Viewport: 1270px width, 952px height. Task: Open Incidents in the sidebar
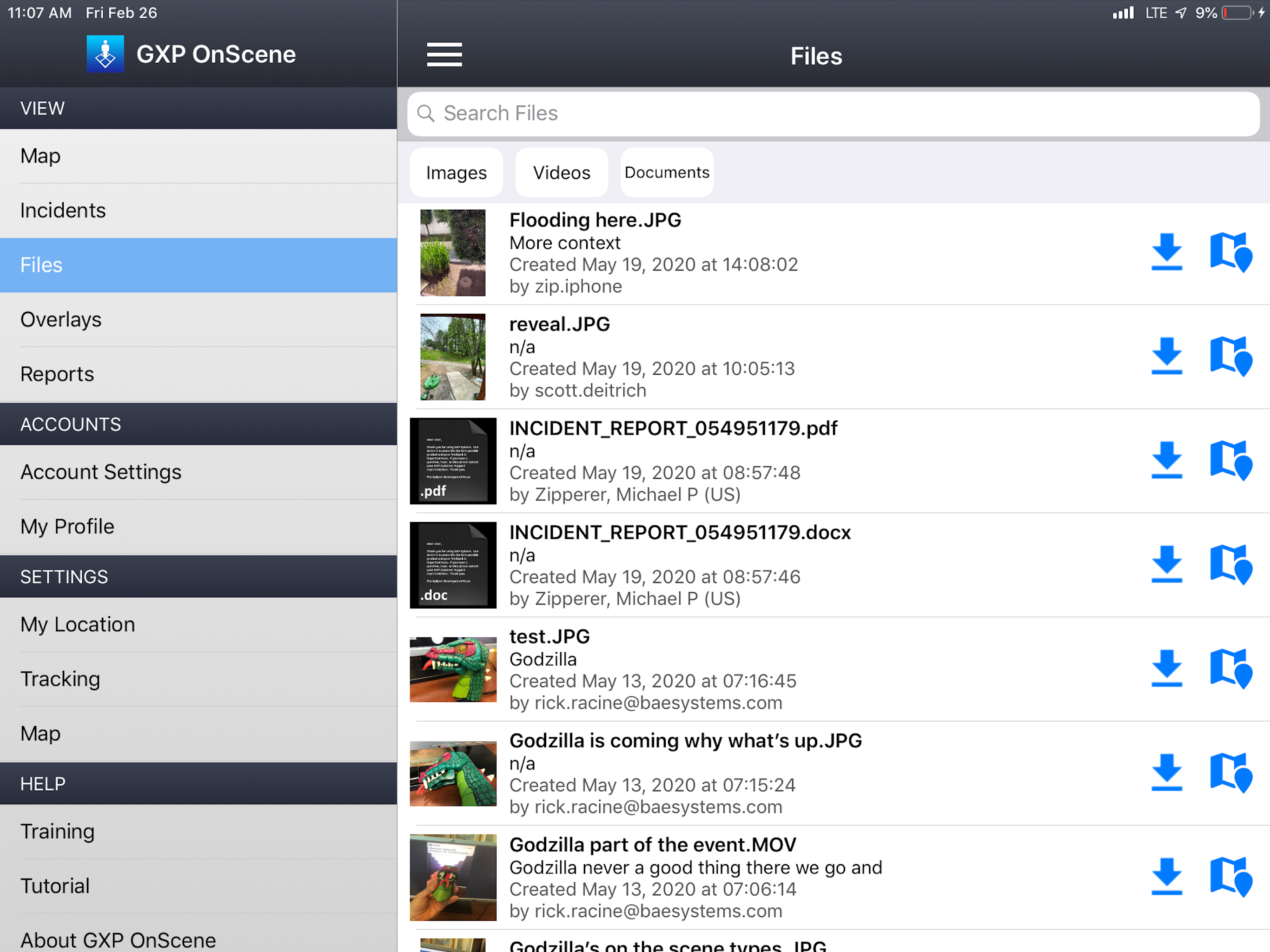(x=63, y=211)
